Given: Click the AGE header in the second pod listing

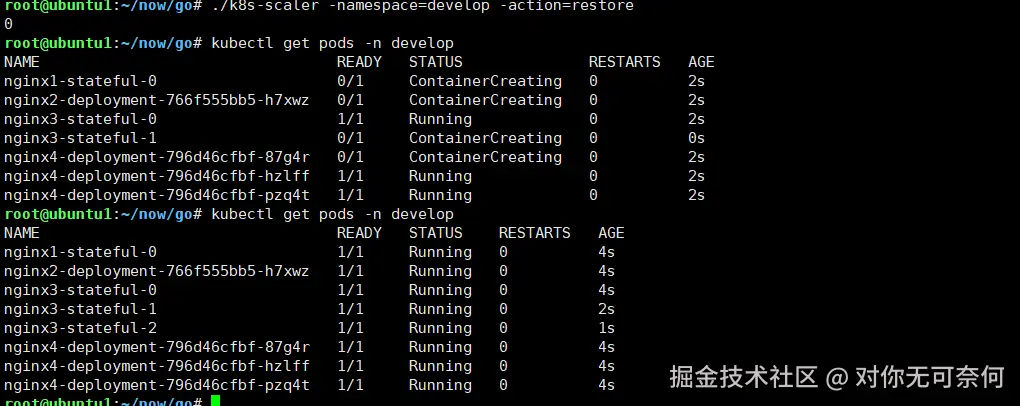Looking at the screenshot, I should [611, 233].
